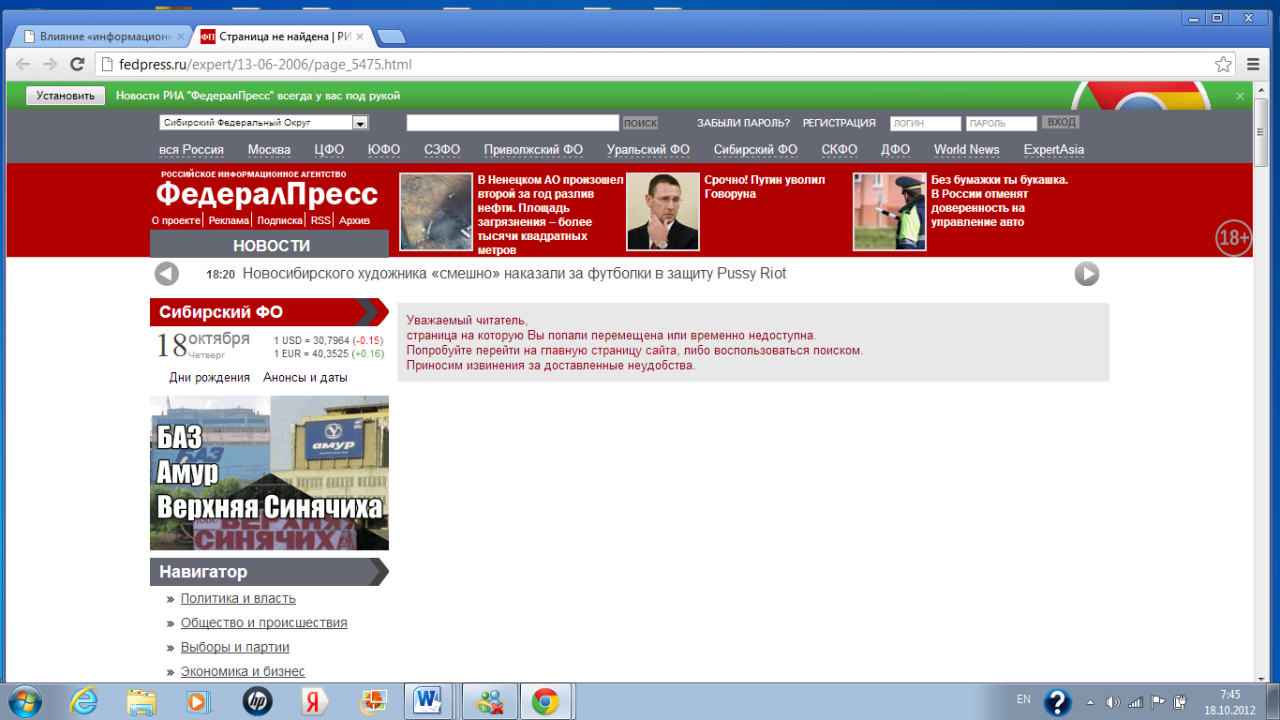
Task: Open the Pussy Riot headline
Action: coord(514,274)
